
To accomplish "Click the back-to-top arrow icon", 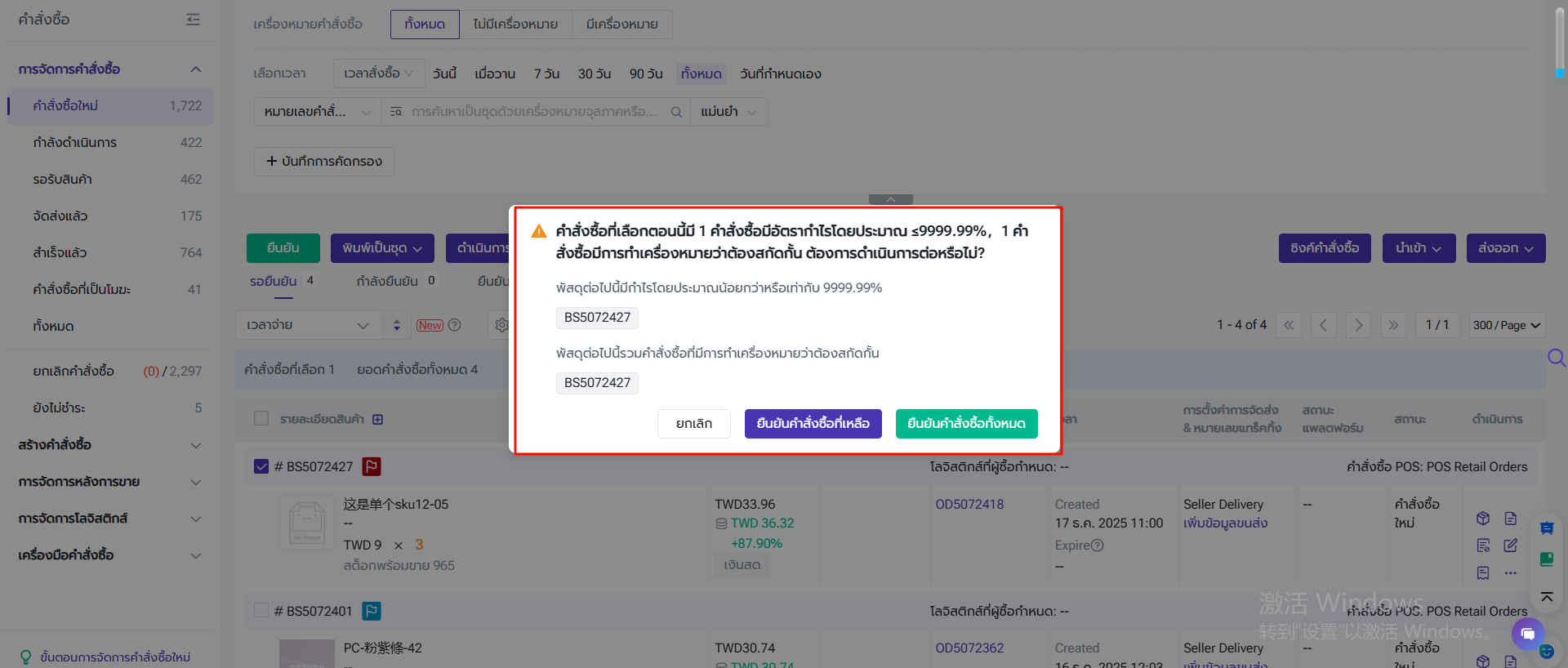I will pos(1547,597).
